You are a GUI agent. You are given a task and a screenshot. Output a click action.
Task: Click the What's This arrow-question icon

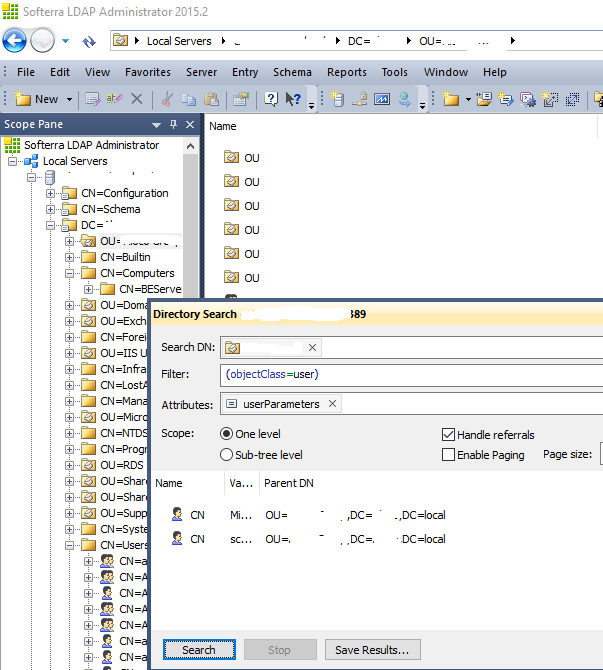[x=293, y=99]
